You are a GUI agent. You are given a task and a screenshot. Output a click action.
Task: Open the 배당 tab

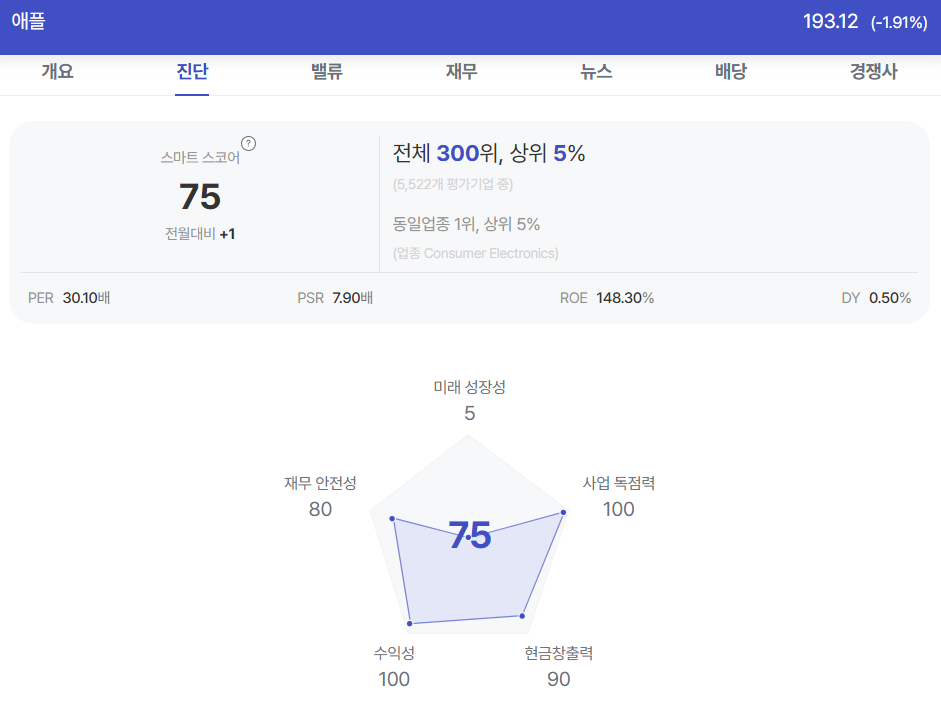731,71
